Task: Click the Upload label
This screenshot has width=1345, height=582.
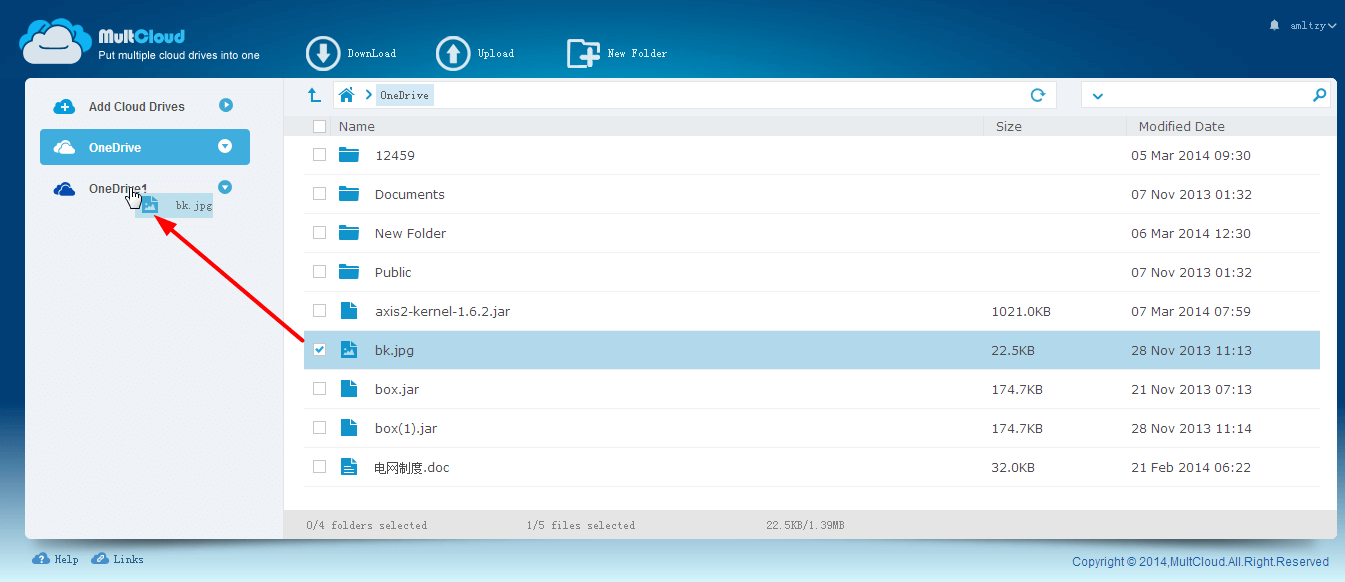Action: click(x=496, y=54)
